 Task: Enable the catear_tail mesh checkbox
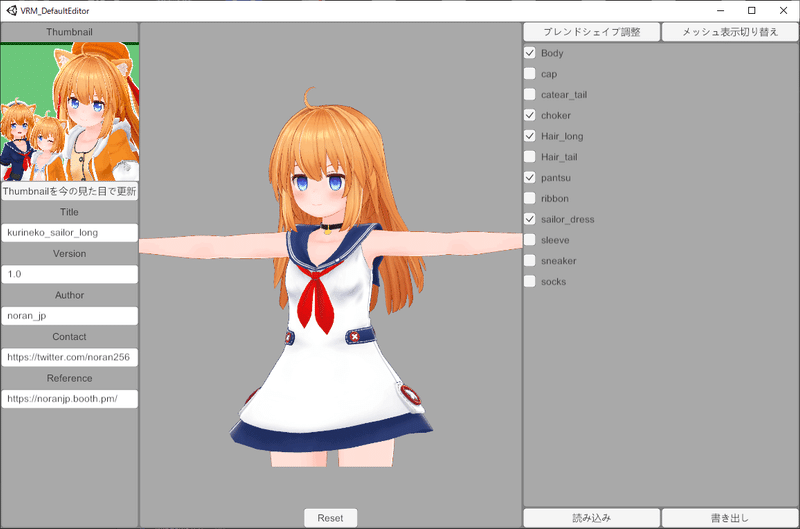point(530,94)
